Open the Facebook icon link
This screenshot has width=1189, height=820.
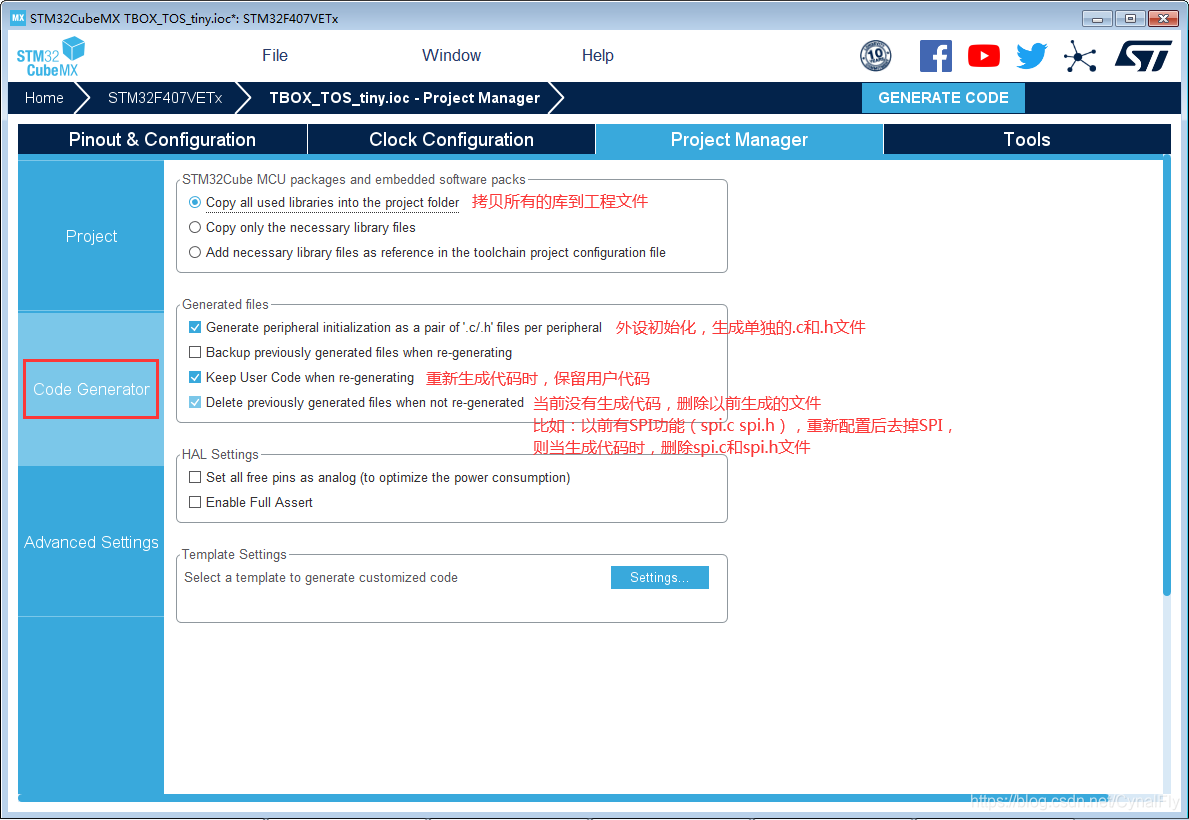[x=936, y=56]
